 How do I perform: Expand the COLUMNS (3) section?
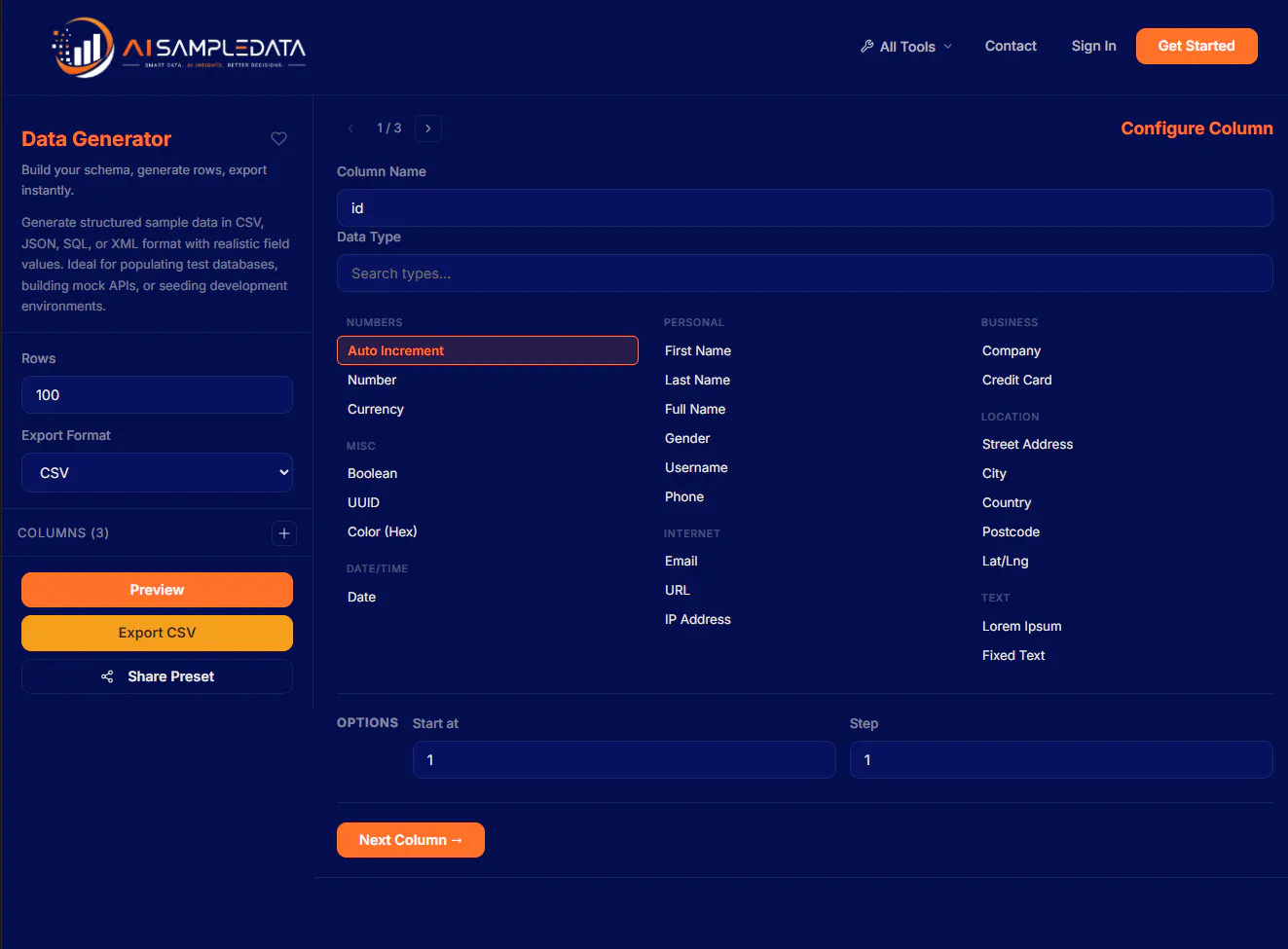[x=63, y=533]
